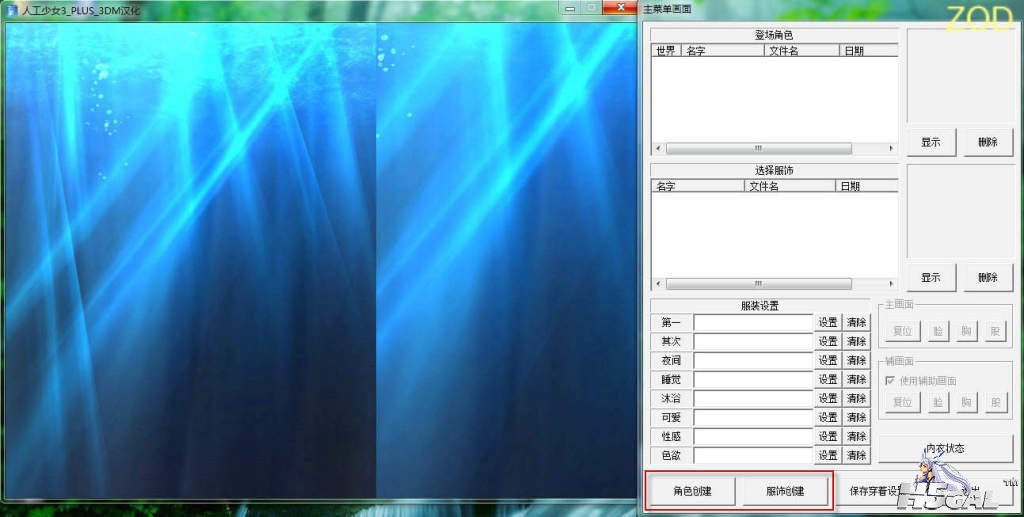Click 服 in the 辅画面 group

(995, 402)
